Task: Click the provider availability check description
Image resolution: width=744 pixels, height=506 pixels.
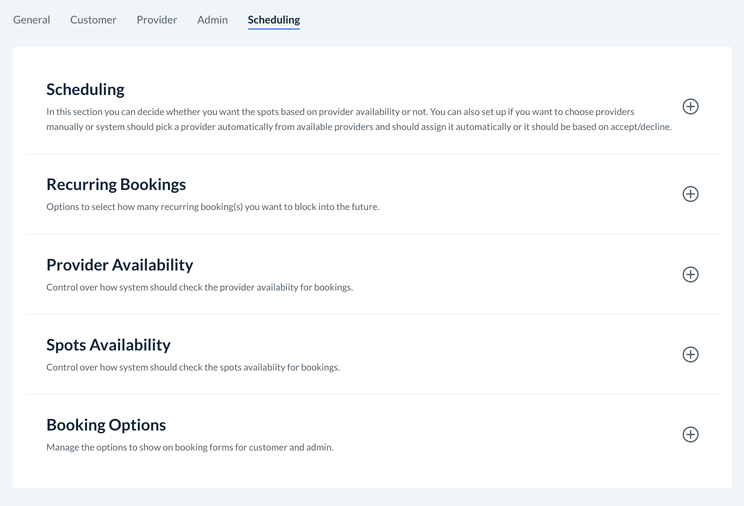Action: tap(199, 287)
